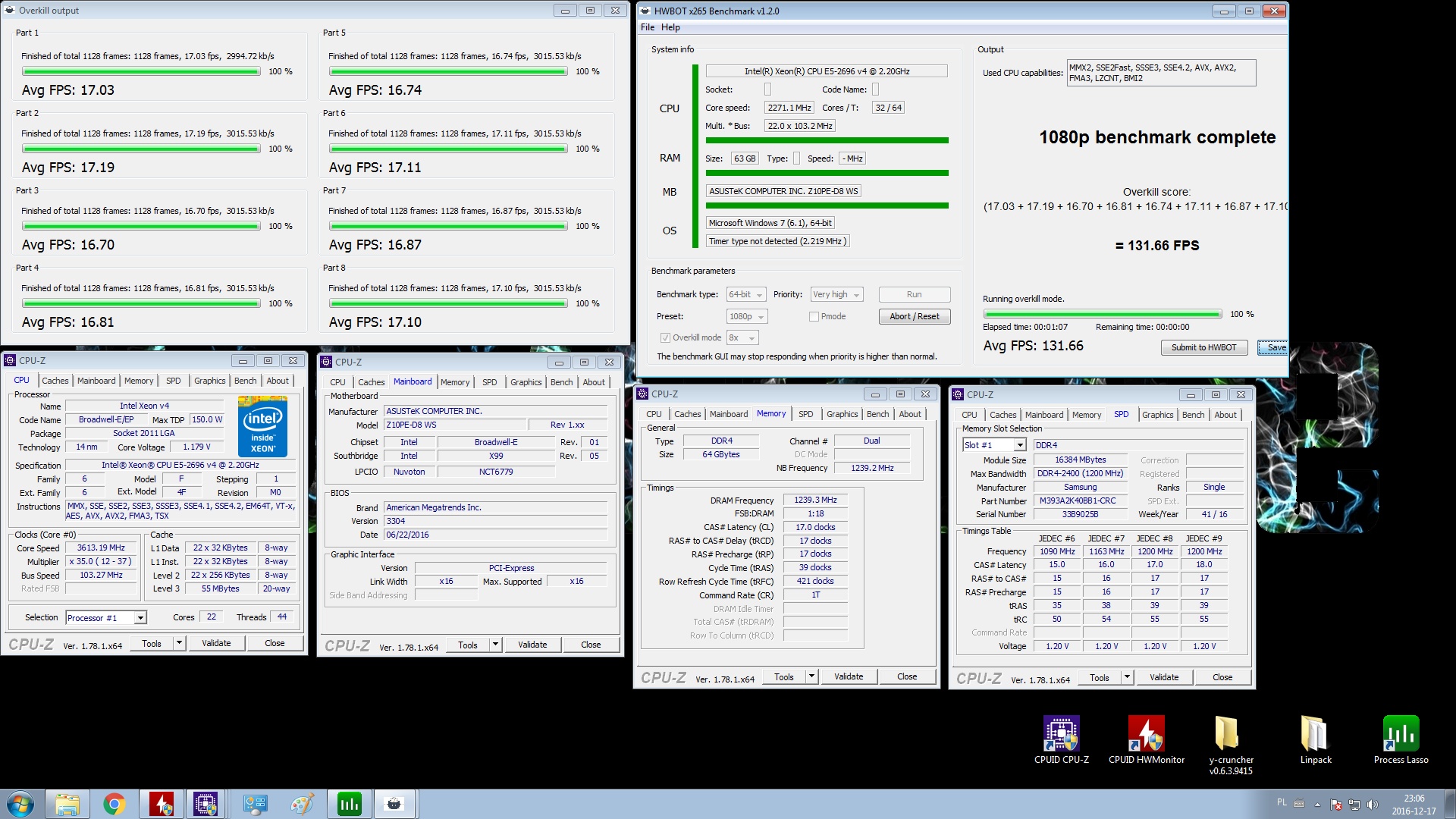Toggle the Pmode checkbox
The width and height of the screenshot is (1456, 819).
(x=814, y=316)
